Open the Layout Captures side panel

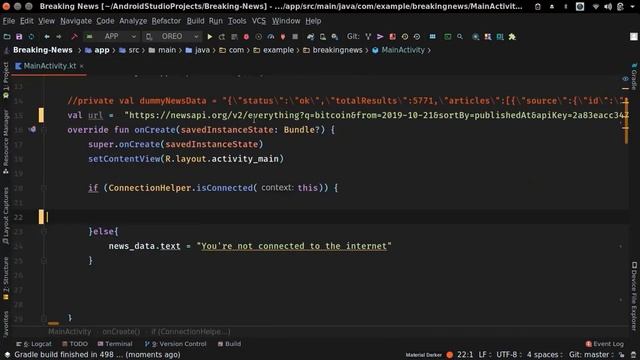[5, 216]
